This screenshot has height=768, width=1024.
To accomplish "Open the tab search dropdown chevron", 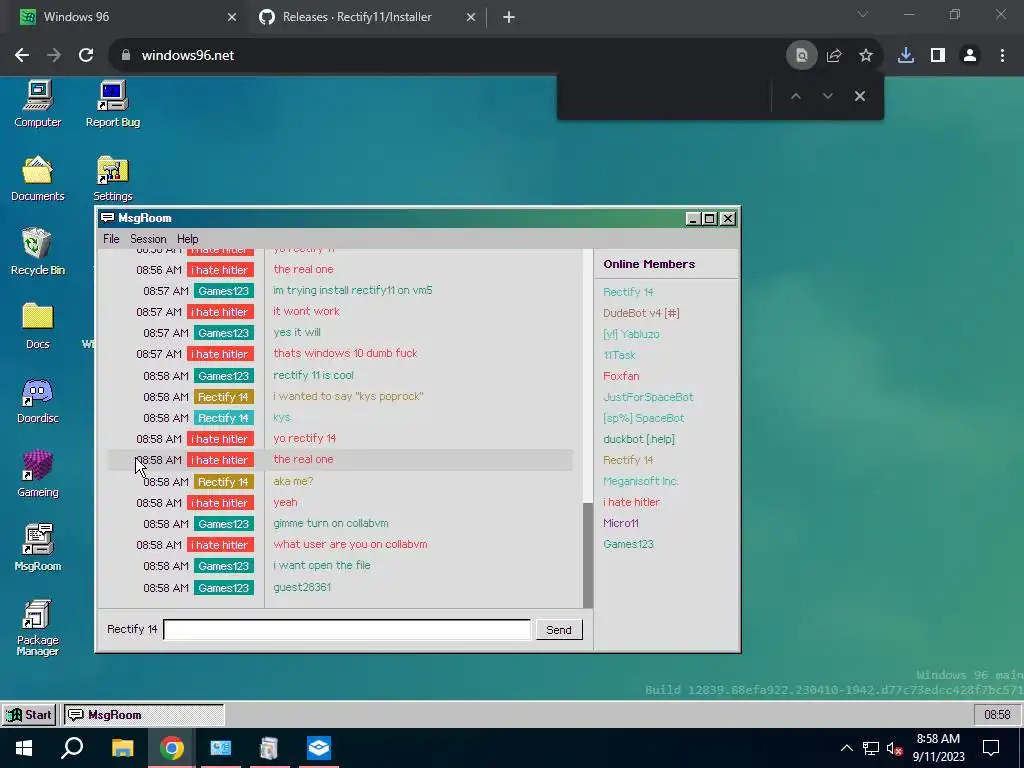I will pyautogui.click(x=863, y=14).
